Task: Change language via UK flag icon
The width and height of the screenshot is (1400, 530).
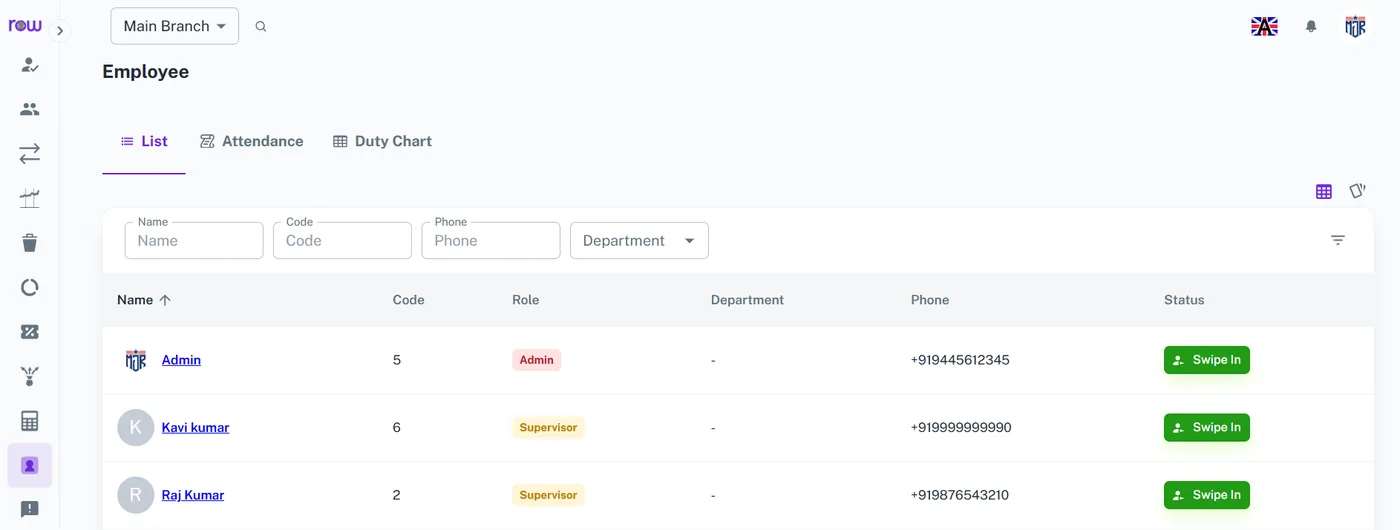Action: coord(1264,27)
